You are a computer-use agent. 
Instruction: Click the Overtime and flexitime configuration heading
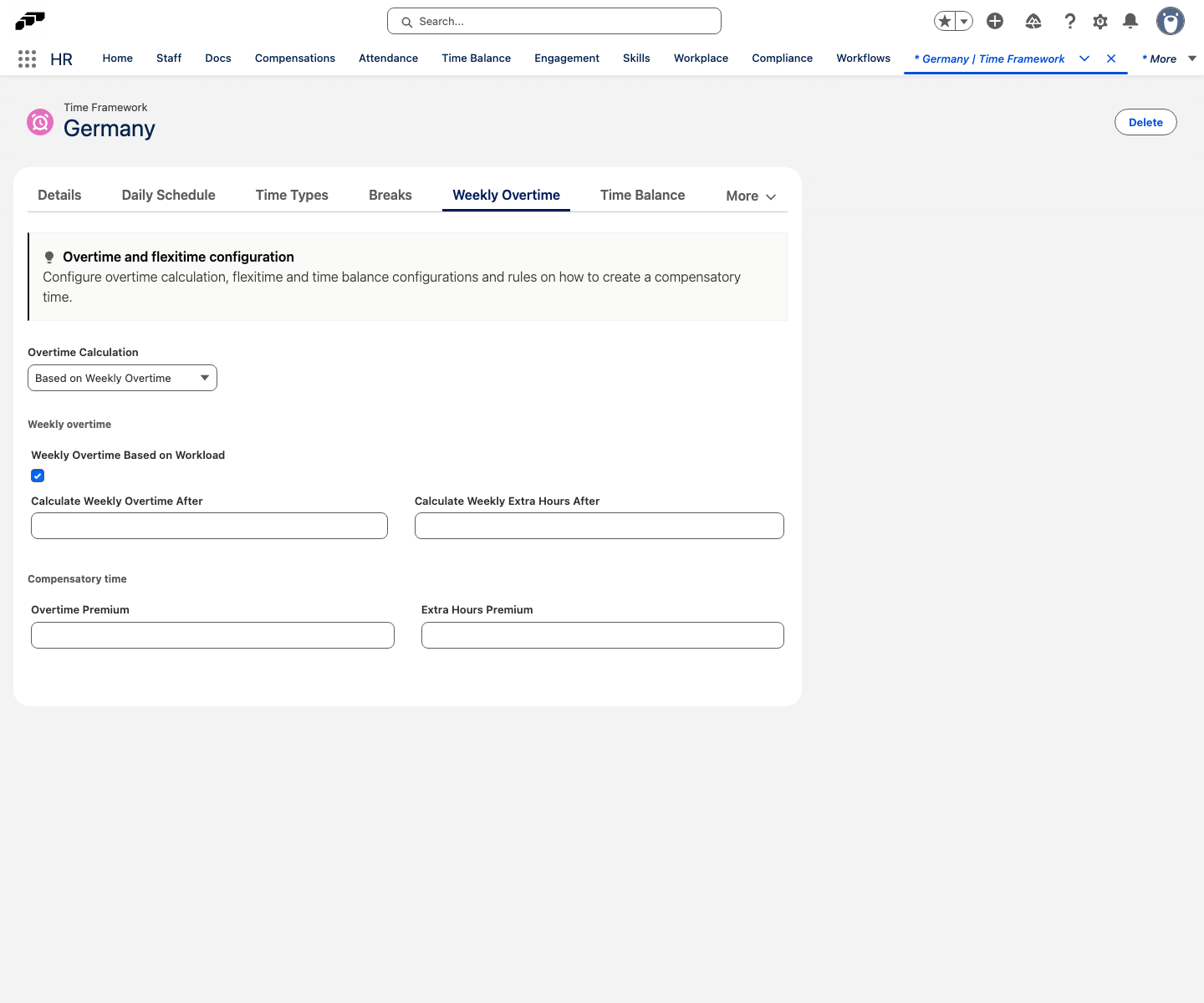pos(178,257)
